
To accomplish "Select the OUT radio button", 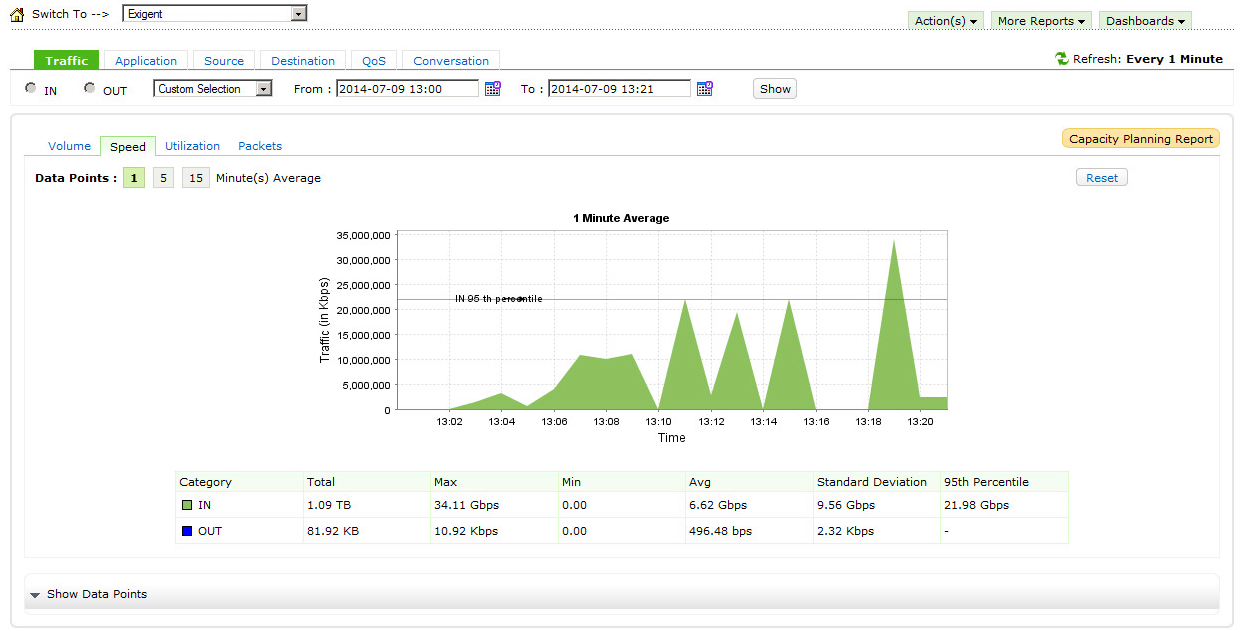I will point(90,88).
